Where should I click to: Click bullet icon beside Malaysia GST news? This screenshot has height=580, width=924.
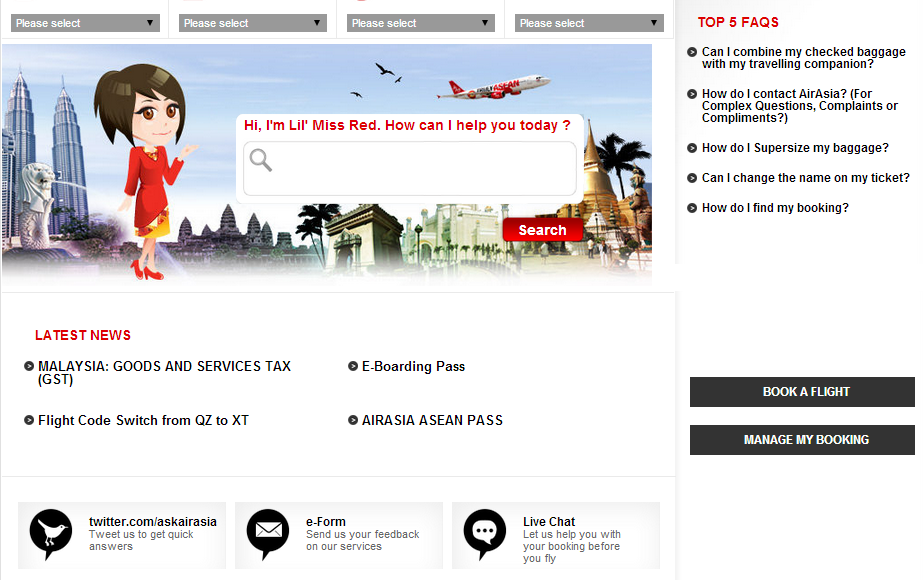(29, 366)
